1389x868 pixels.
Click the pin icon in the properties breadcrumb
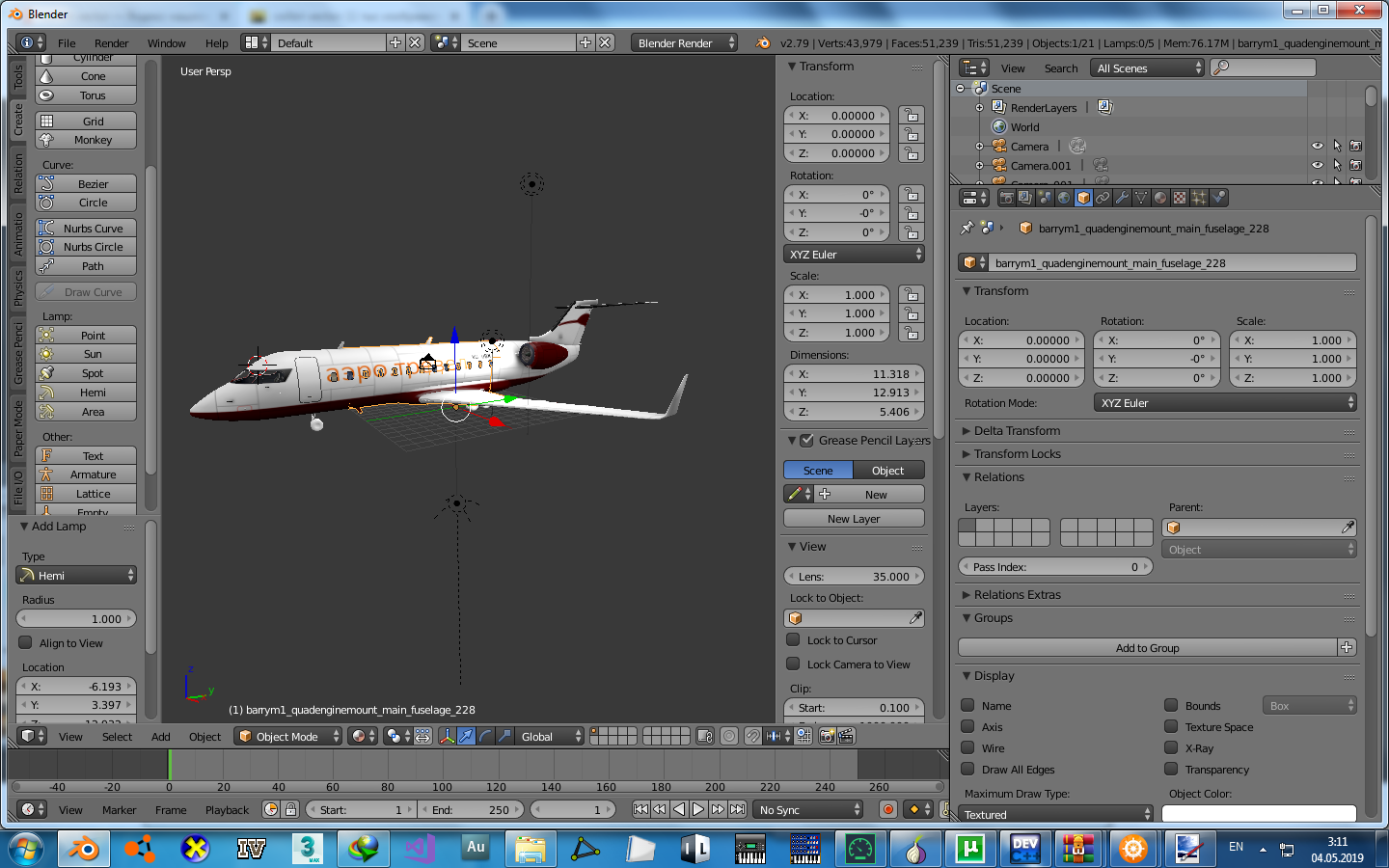click(x=967, y=229)
